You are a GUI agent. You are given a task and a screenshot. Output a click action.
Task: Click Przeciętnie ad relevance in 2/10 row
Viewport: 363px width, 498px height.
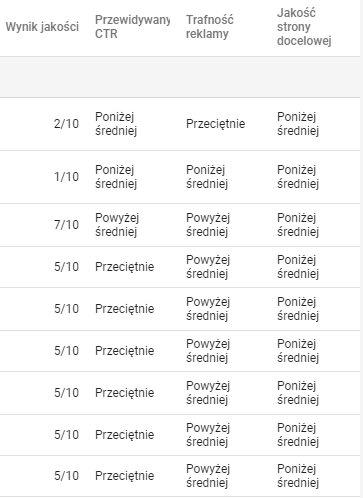click(x=215, y=124)
